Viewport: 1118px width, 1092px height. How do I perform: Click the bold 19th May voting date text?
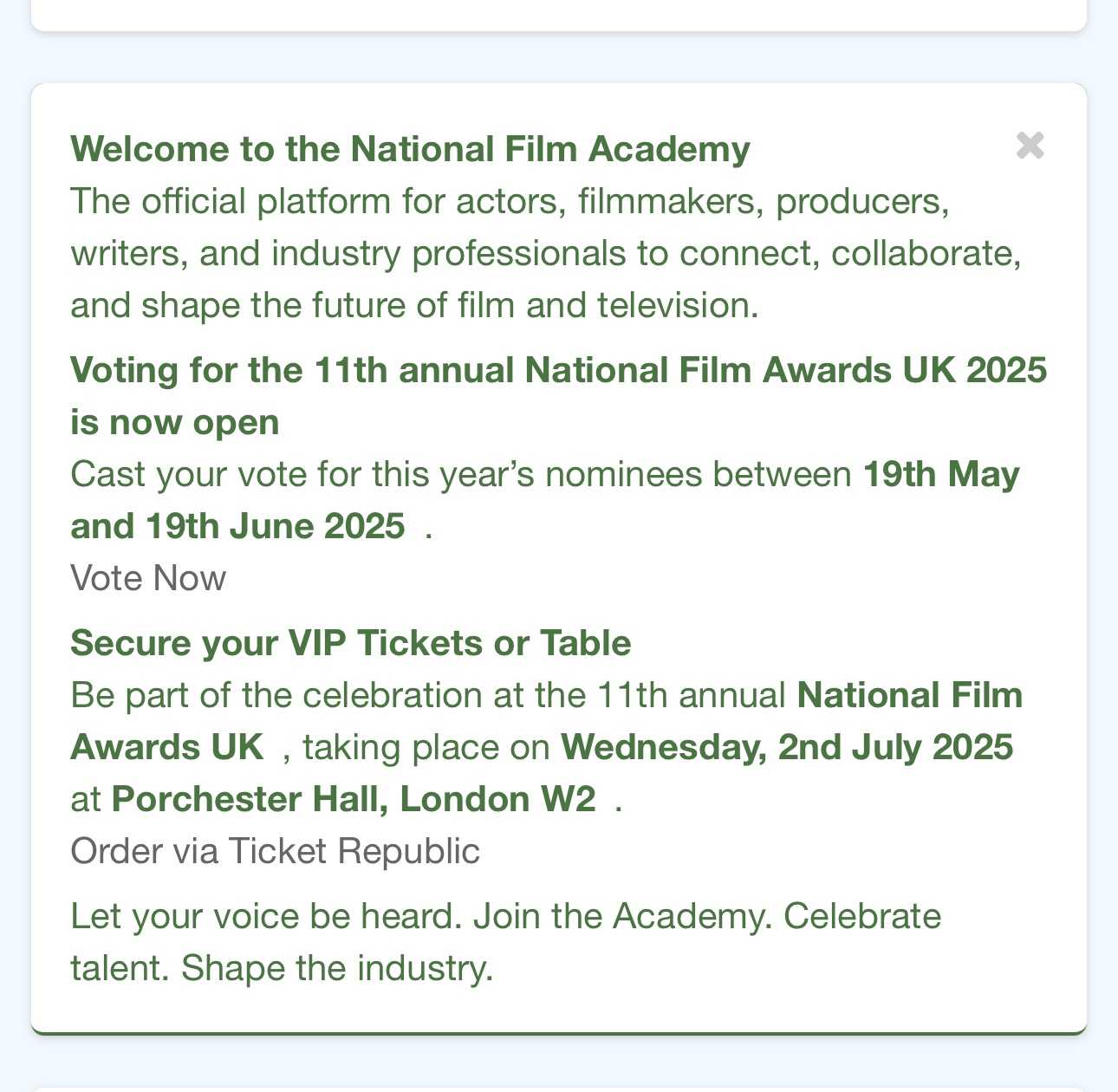point(941,475)
